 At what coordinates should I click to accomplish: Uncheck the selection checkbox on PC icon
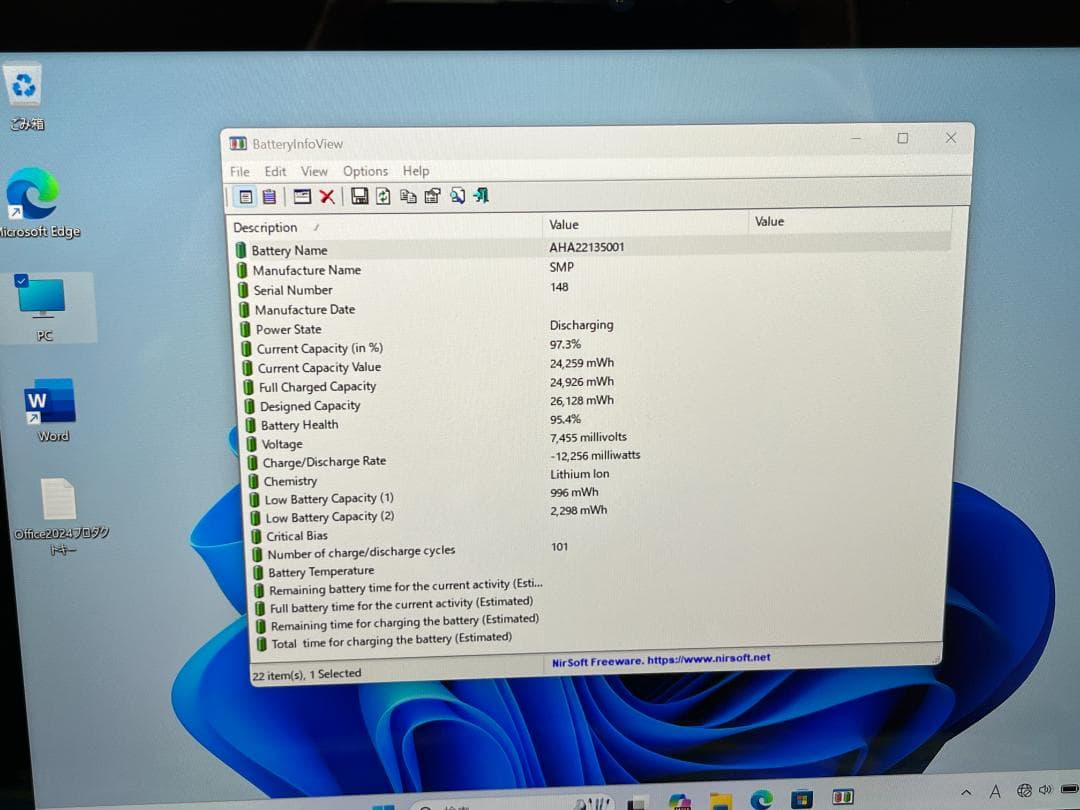click(x=21, y=280)
